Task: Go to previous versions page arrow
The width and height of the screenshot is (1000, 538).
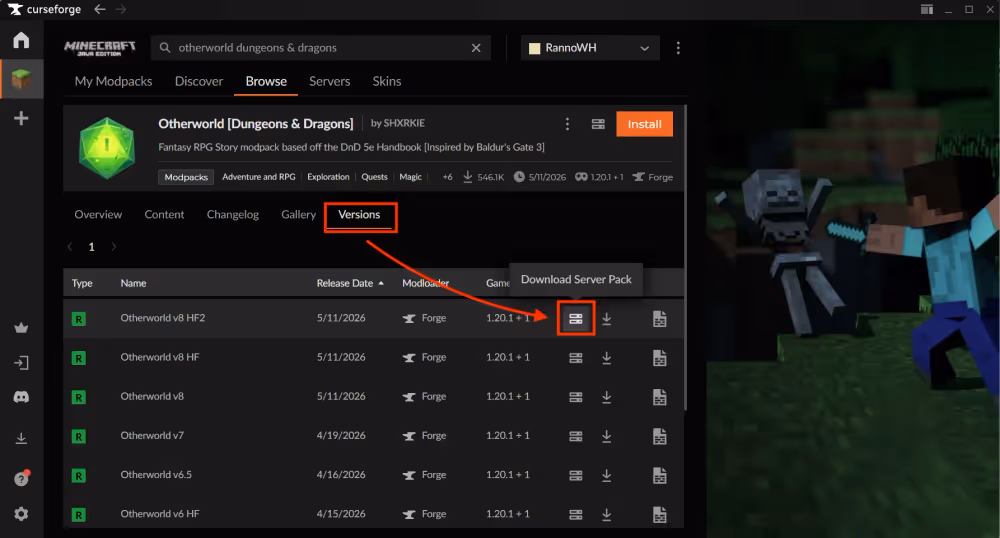Action: tap(70, 247)
